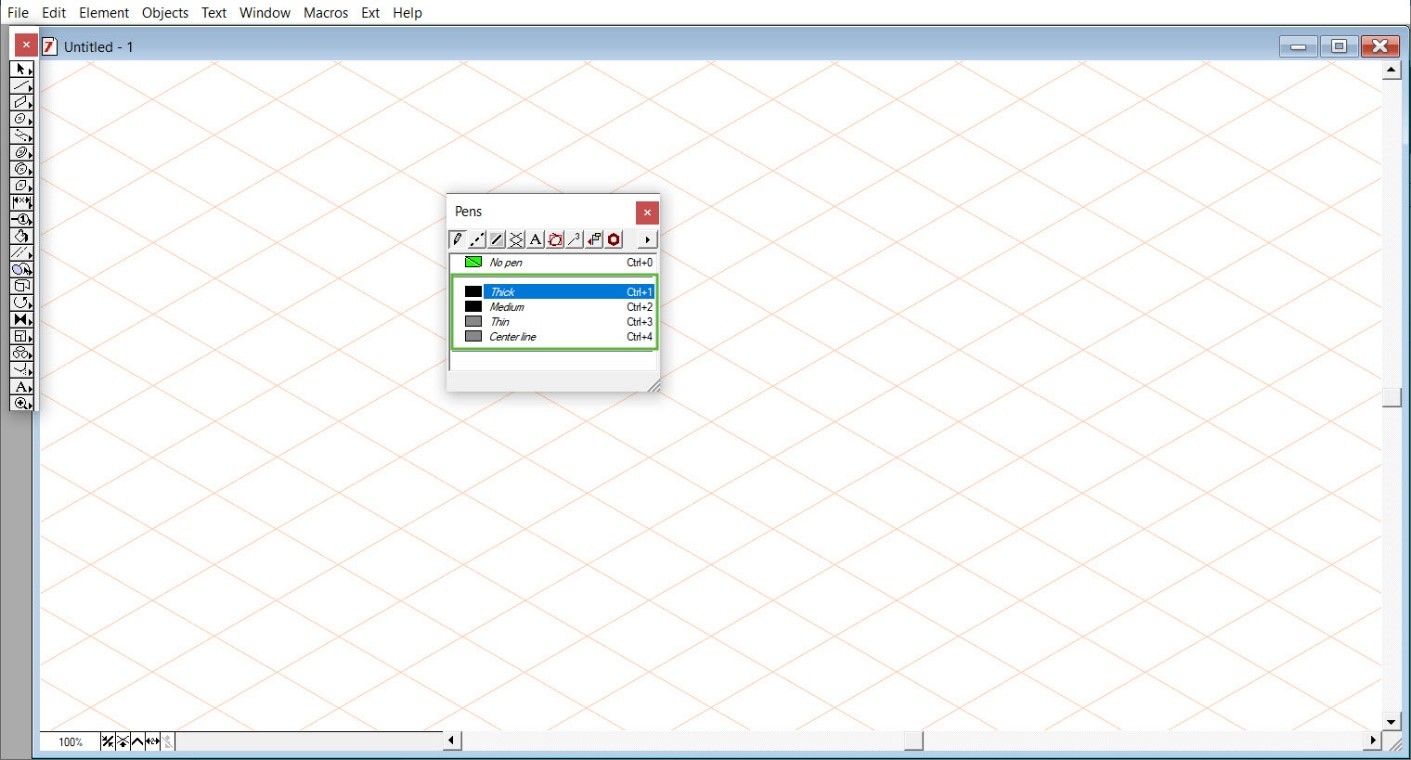Select the "Center line" pen name

(x=513, y=337)
